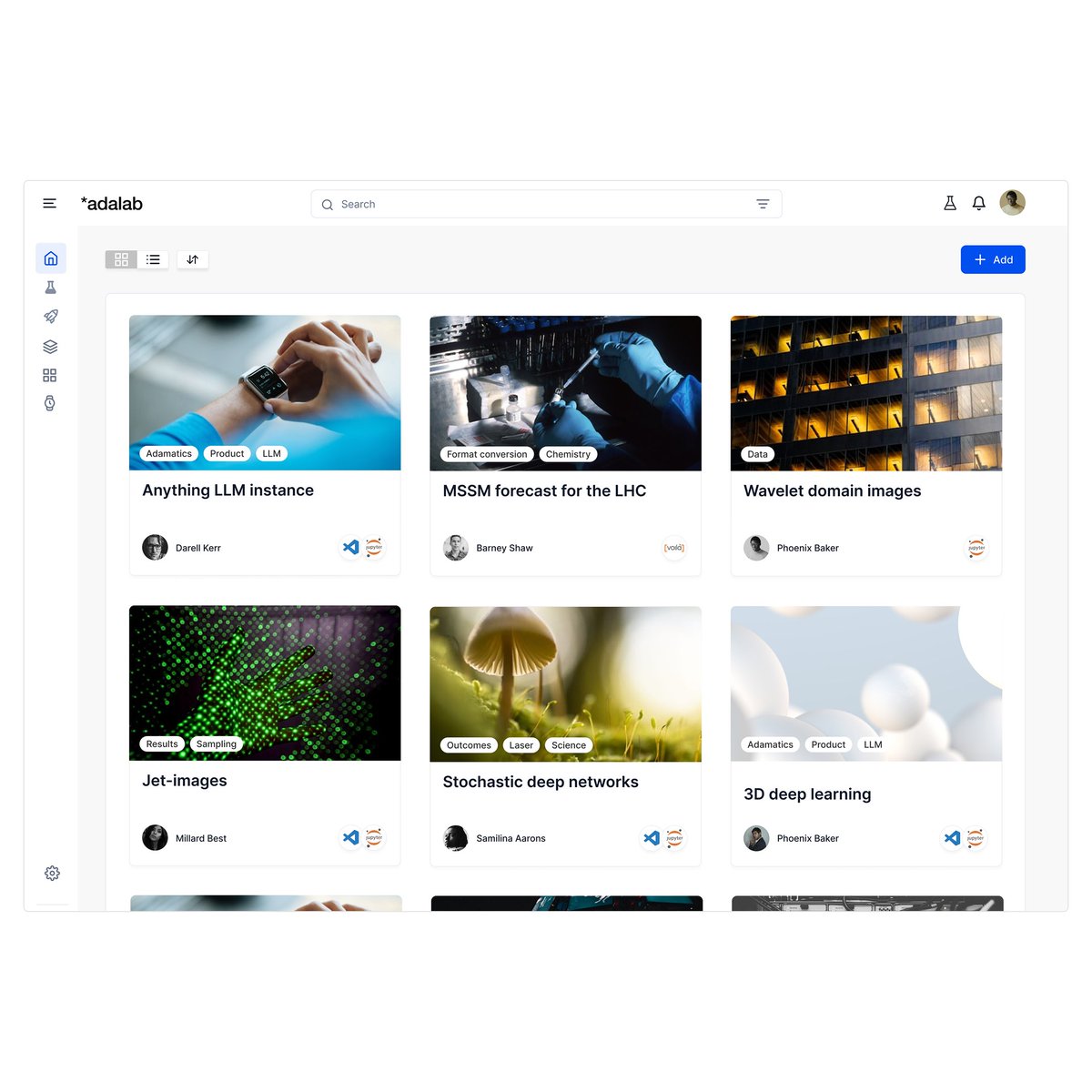Click Phoenix Baker name on 3D deep learning
This screenshot has height=1092, width=1092.
tap(808, 838)
